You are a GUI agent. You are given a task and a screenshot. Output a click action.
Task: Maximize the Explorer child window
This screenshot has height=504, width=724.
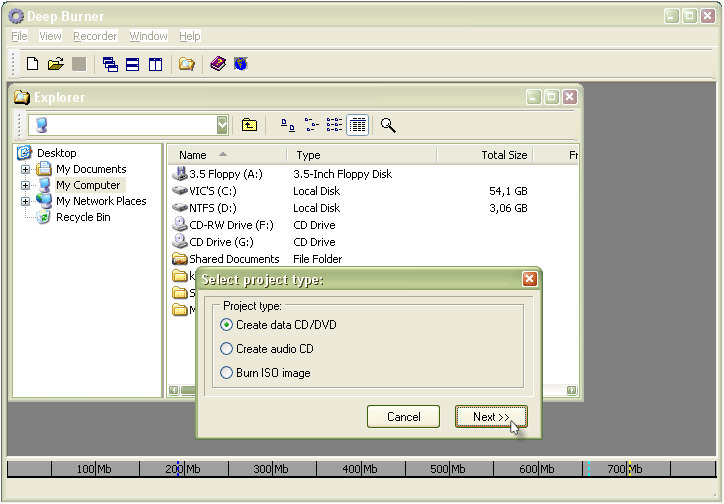551,97
